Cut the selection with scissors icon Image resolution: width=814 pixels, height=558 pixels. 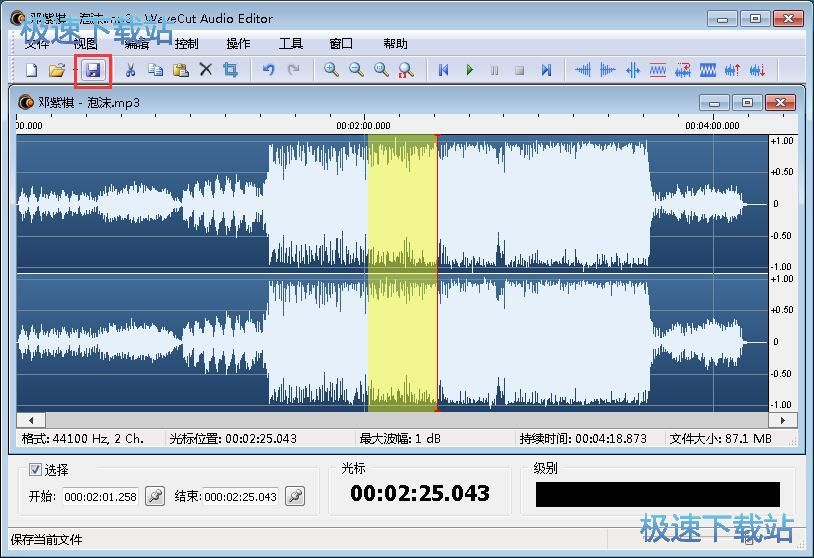(130, 70)
